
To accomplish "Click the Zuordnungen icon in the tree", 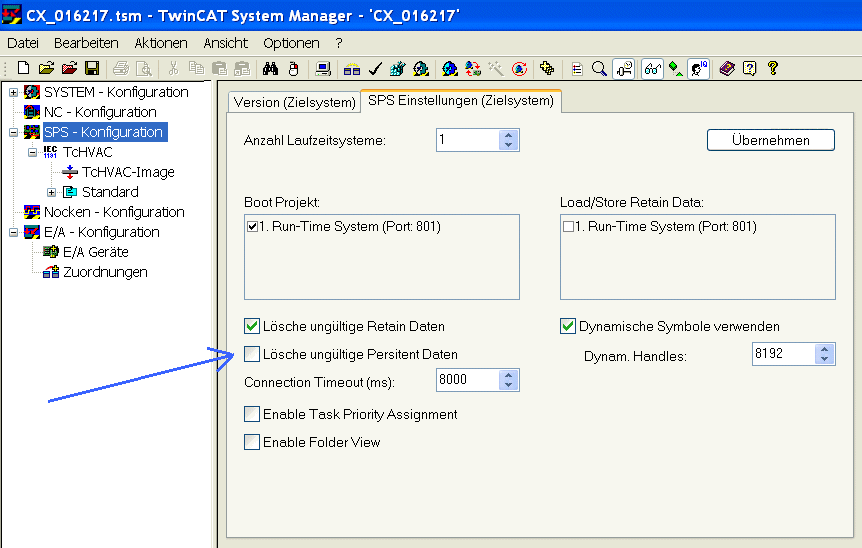I will coord(51,272).
